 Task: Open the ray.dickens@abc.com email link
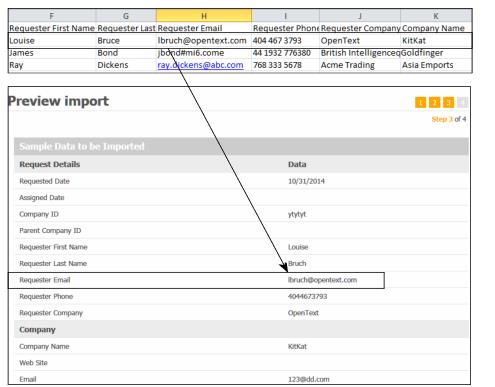[200, 65]
